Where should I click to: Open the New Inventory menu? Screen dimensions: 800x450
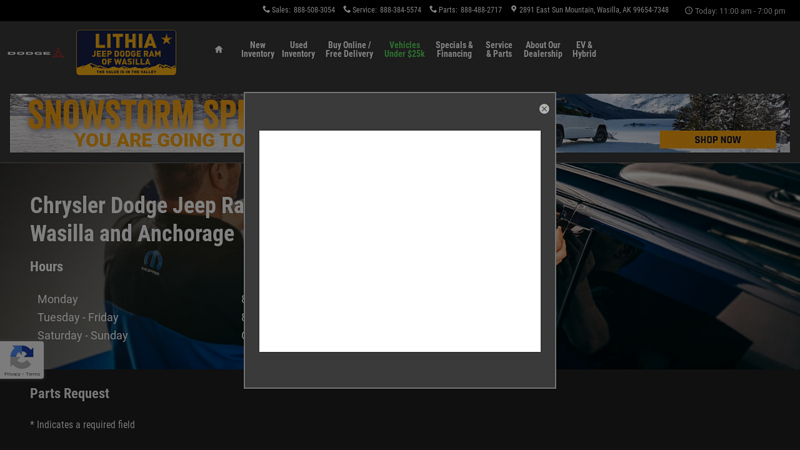point(258,49)
